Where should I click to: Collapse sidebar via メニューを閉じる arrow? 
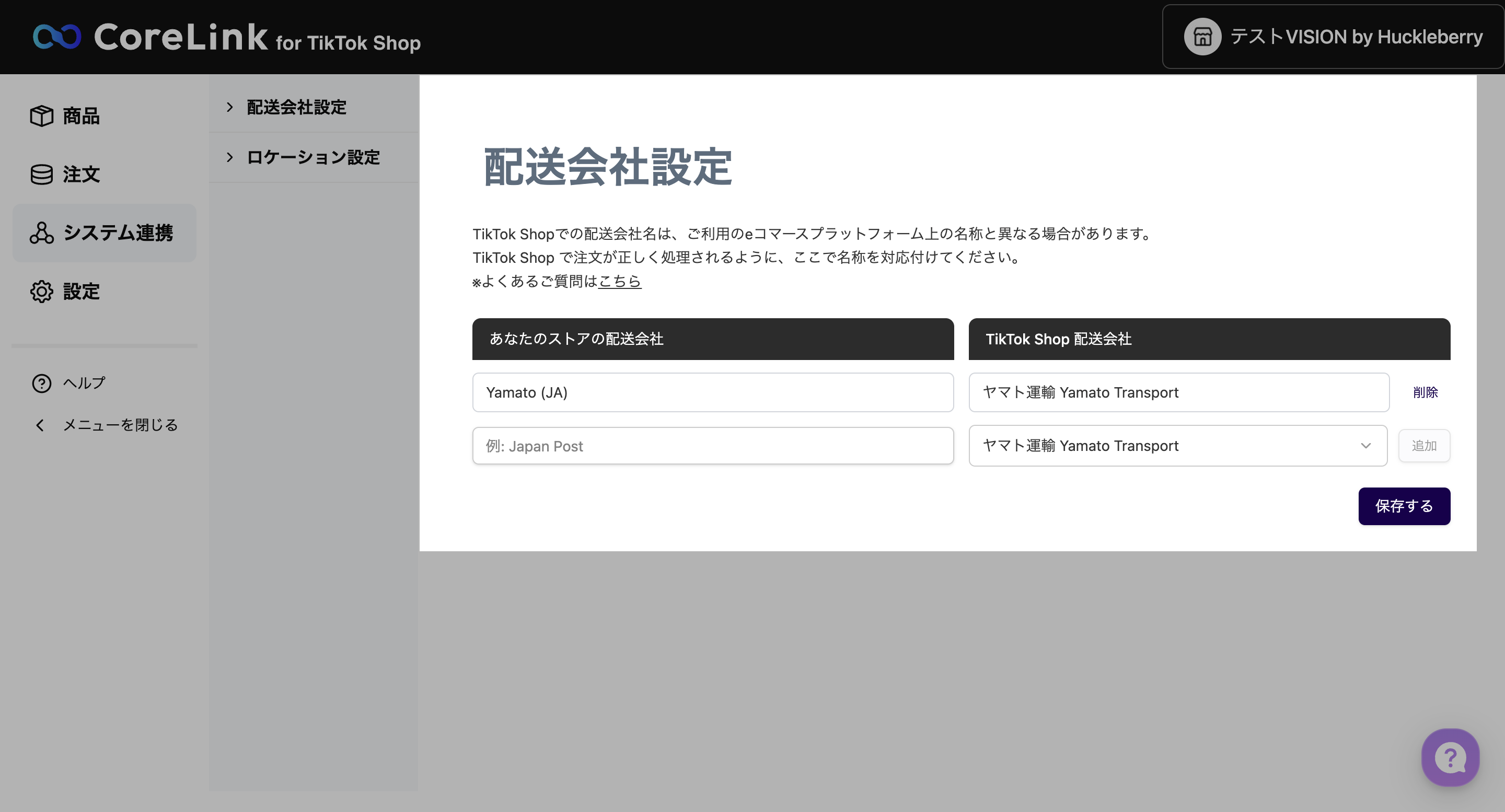point(40,425)
